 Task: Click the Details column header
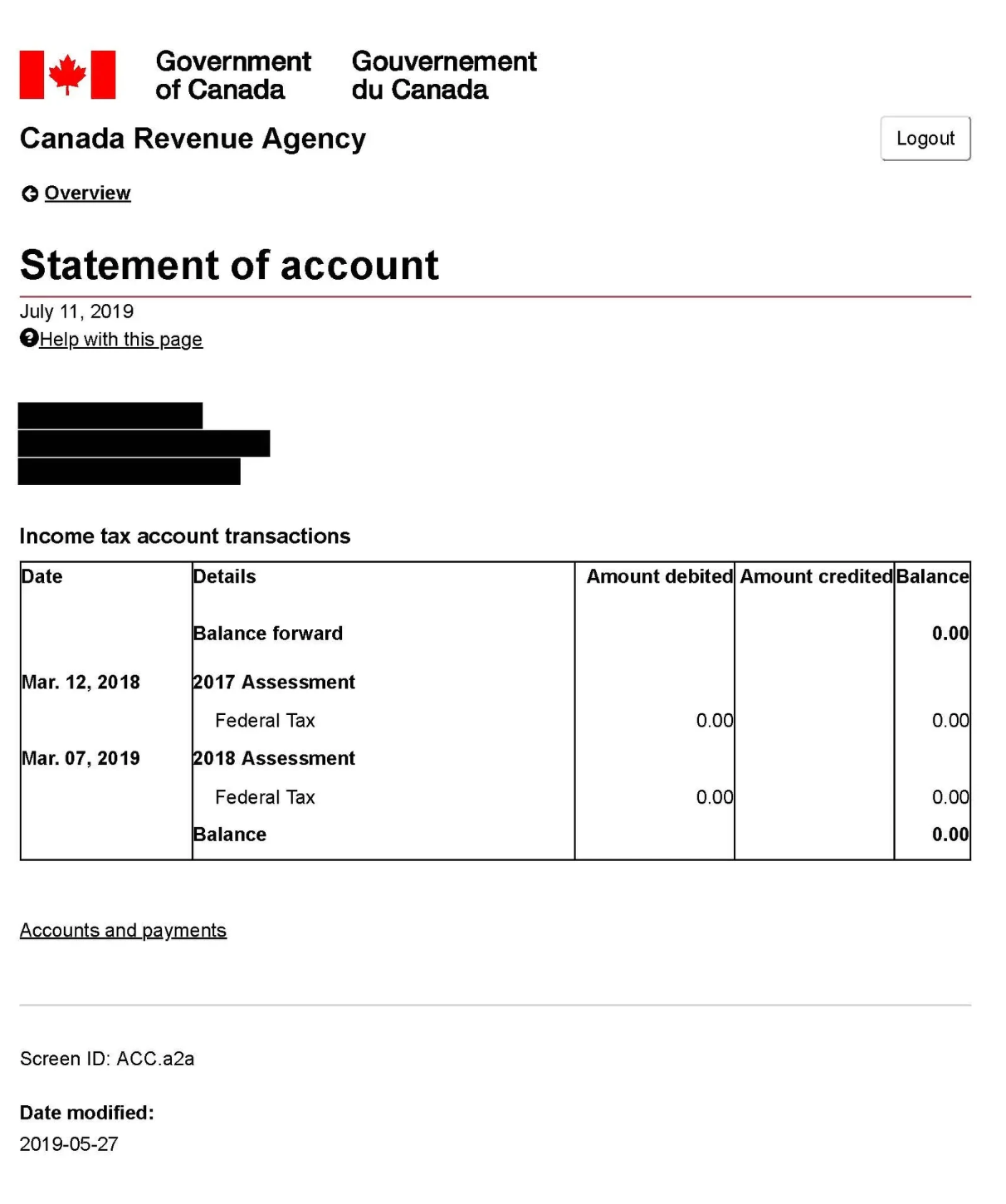point(223,576)
